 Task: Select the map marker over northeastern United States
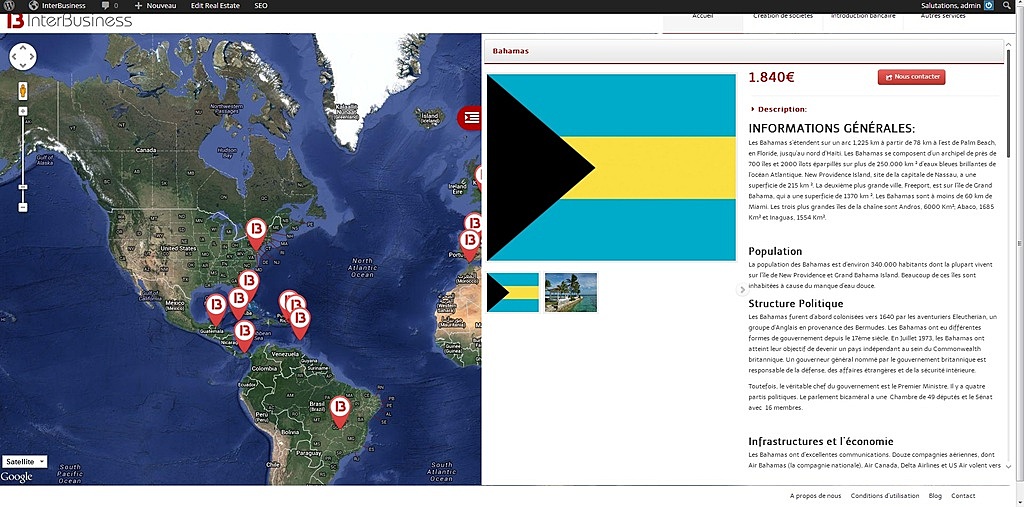[x=256, y=233]
